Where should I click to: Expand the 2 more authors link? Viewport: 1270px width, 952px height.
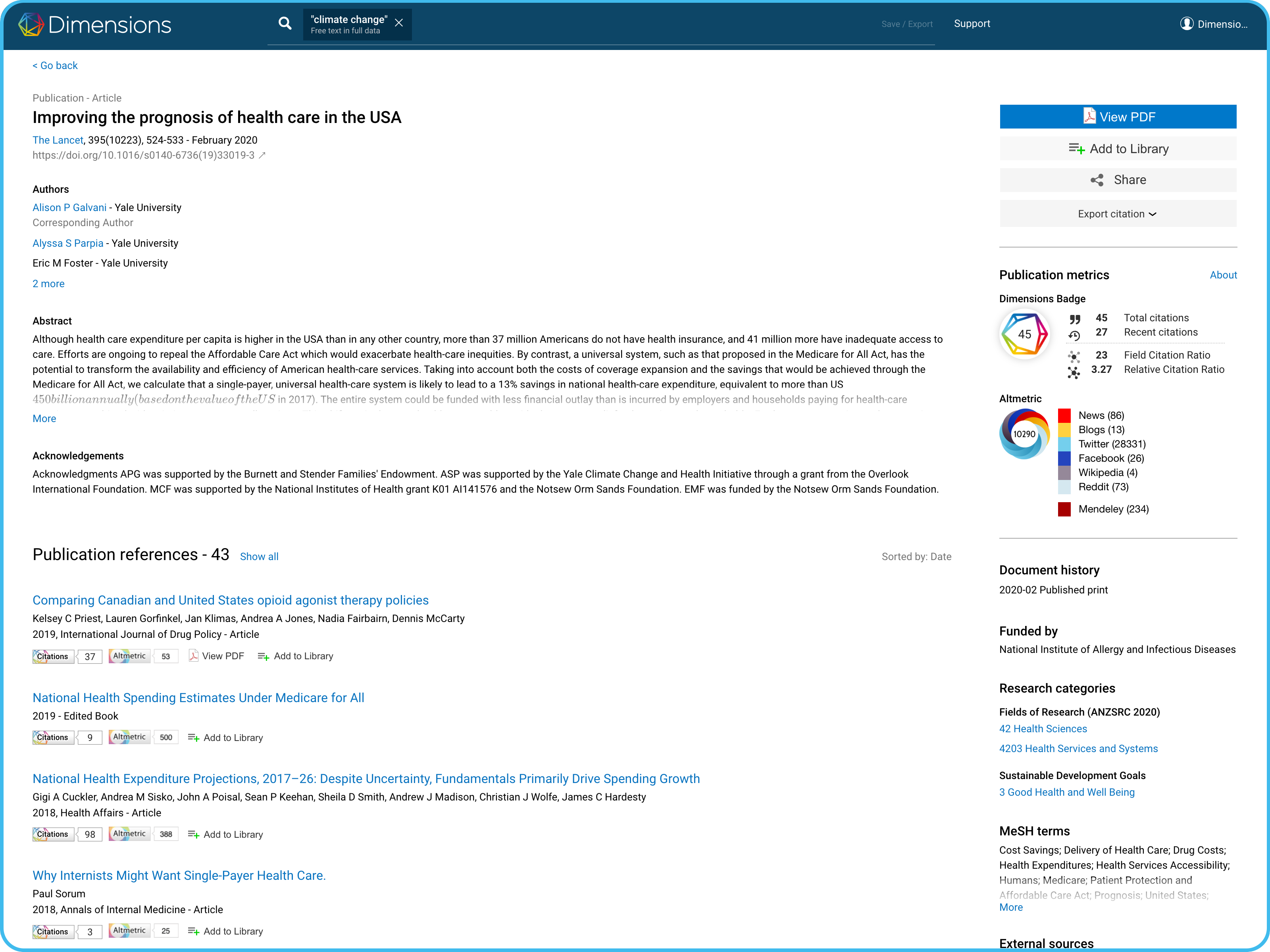coord(48,284)
